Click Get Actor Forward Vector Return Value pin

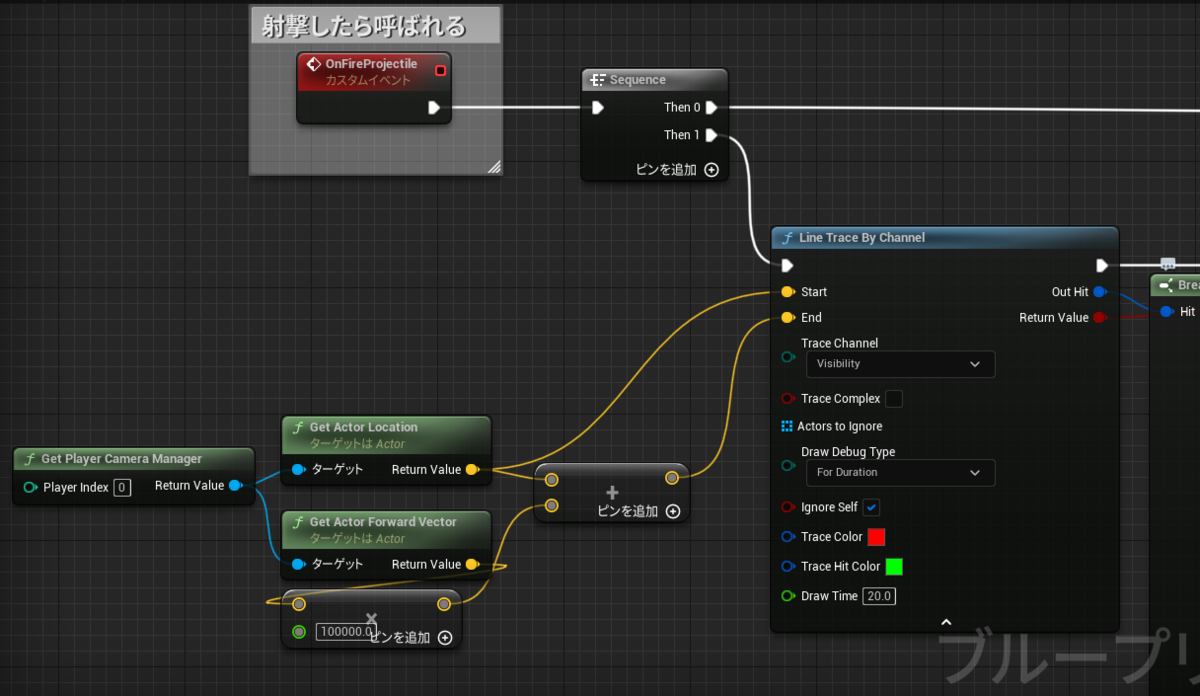tap(472, 565)
